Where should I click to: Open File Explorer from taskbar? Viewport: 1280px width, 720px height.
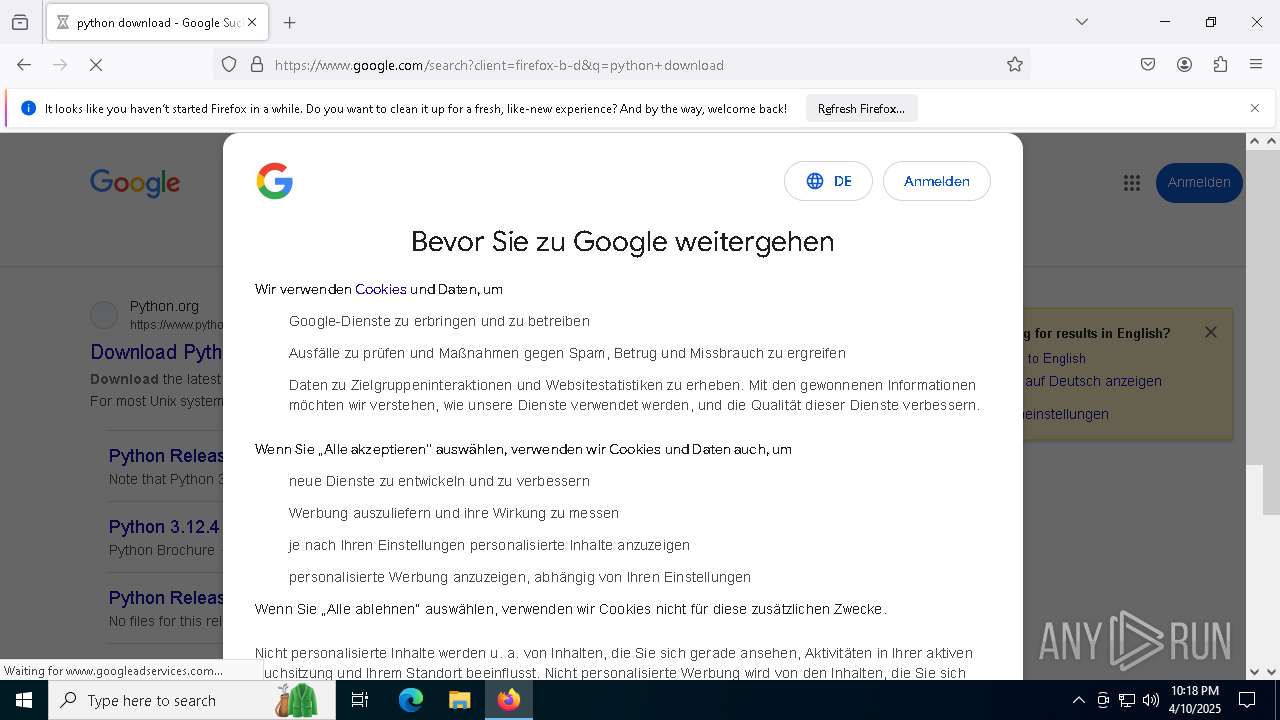point(459,700)
